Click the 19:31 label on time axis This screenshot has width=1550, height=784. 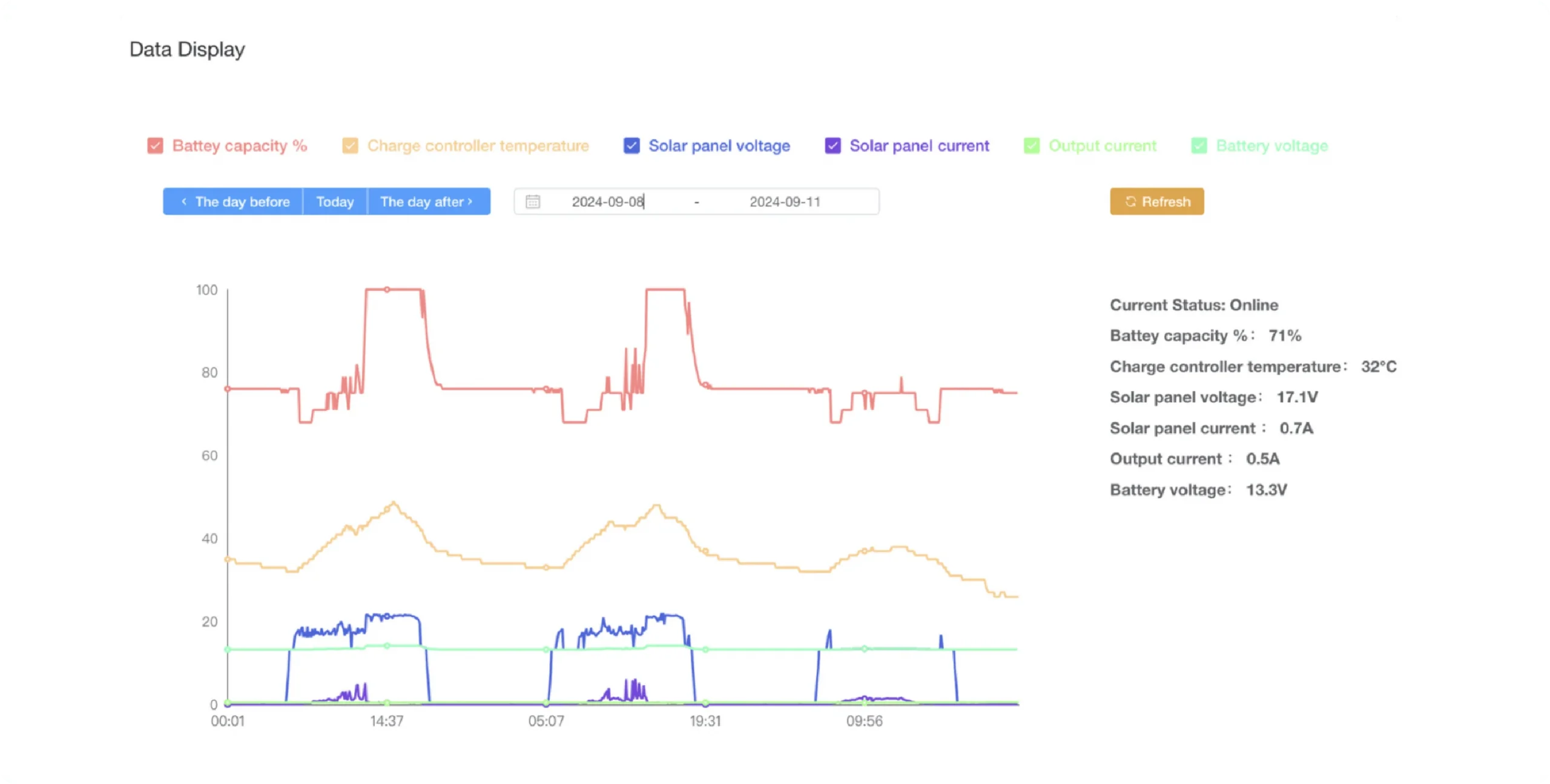coord(705,721)
